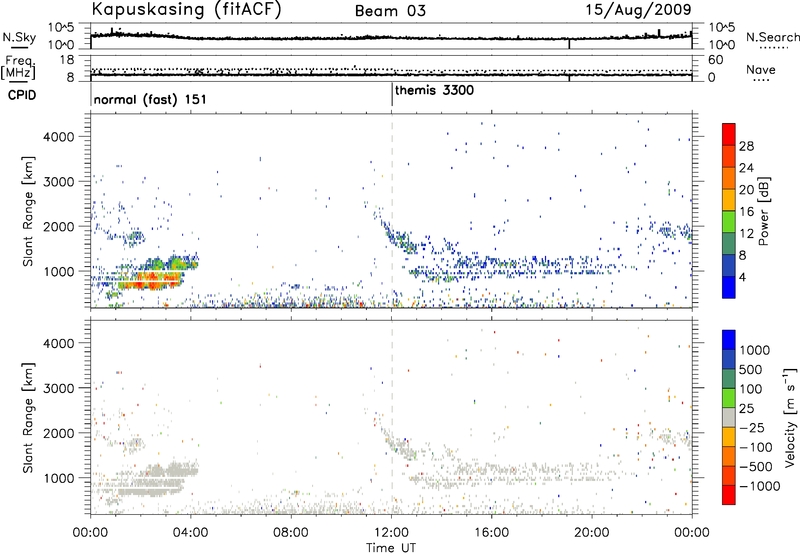Click the dashed 12:00 line in Velocity panel
Viewport: 800px width, 554px height.
[392, 417]
